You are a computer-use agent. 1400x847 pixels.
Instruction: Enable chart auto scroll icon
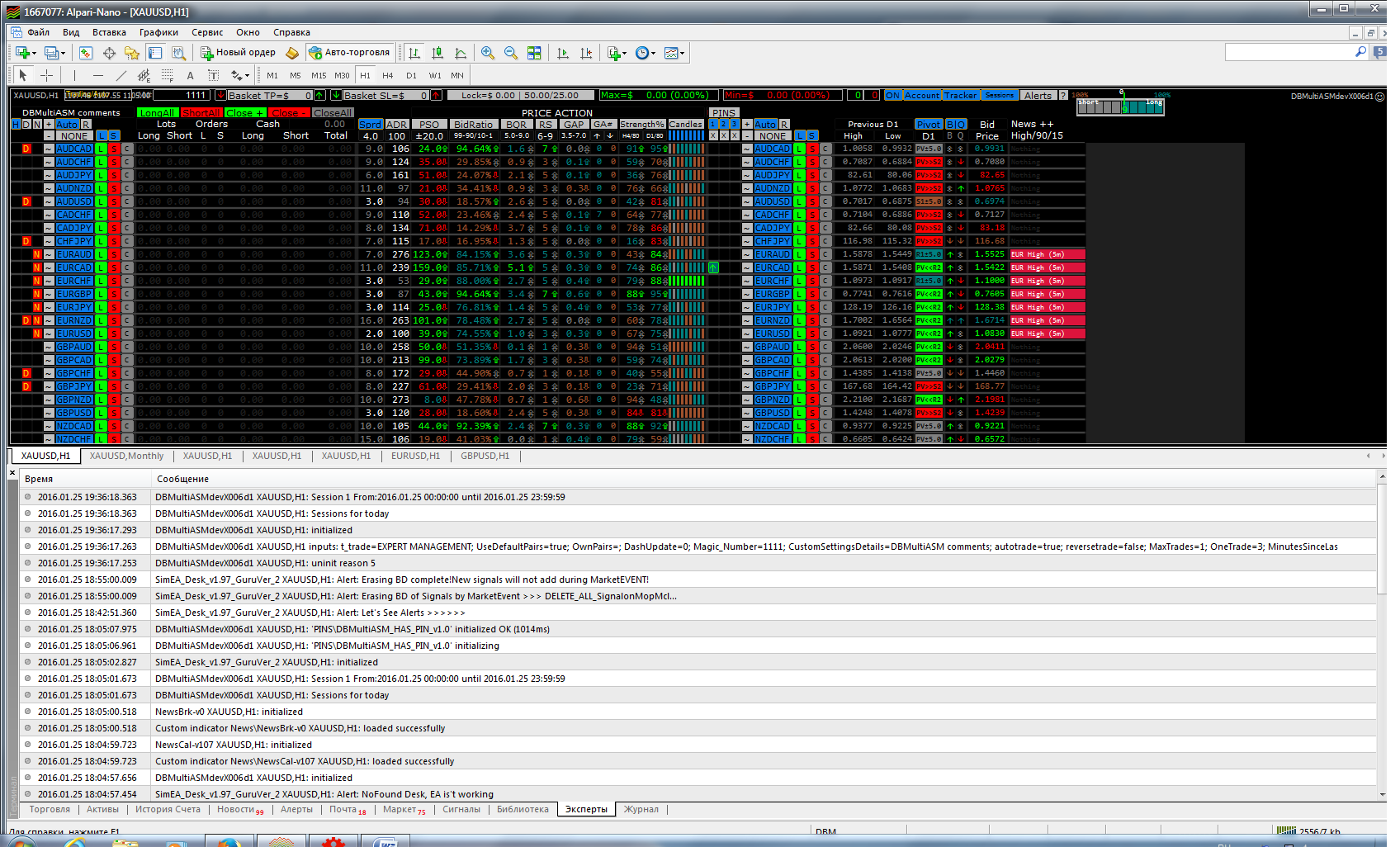pos(563,52)
